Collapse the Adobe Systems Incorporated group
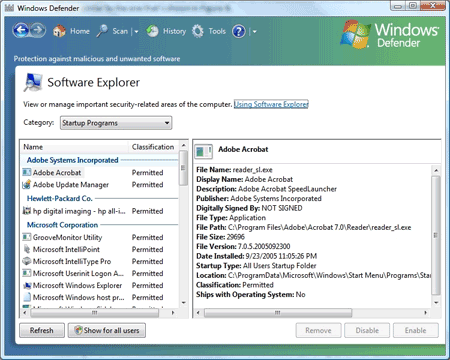The width and height of the screenshot is (450, 360). click(72, 160)
